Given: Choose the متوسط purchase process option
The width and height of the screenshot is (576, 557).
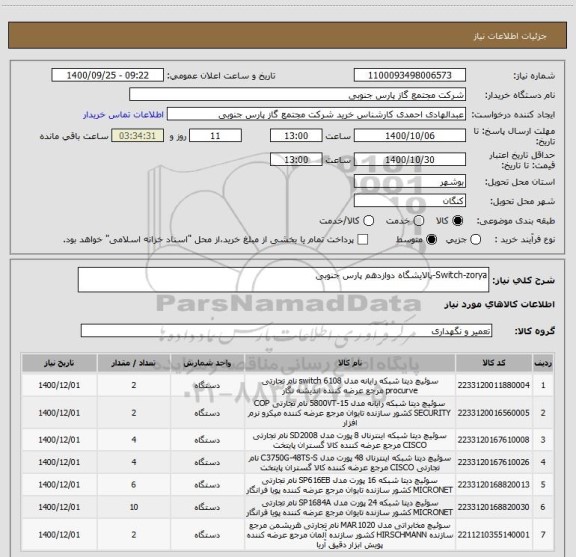Looking at the screenshot, I should (x=431, y=240).
